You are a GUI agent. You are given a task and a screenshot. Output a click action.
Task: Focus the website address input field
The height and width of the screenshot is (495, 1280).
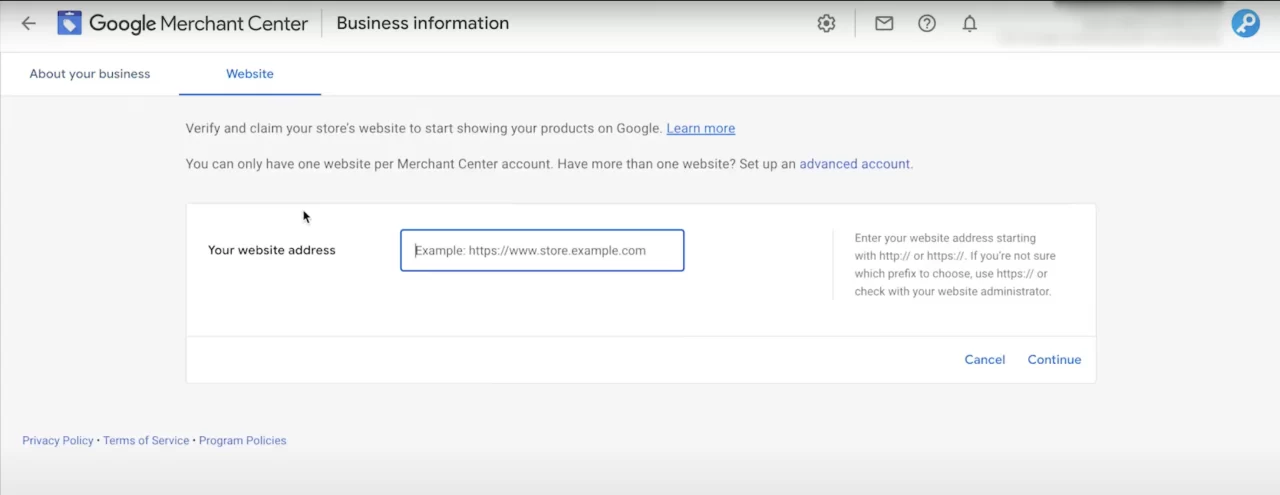click(542, 251)
